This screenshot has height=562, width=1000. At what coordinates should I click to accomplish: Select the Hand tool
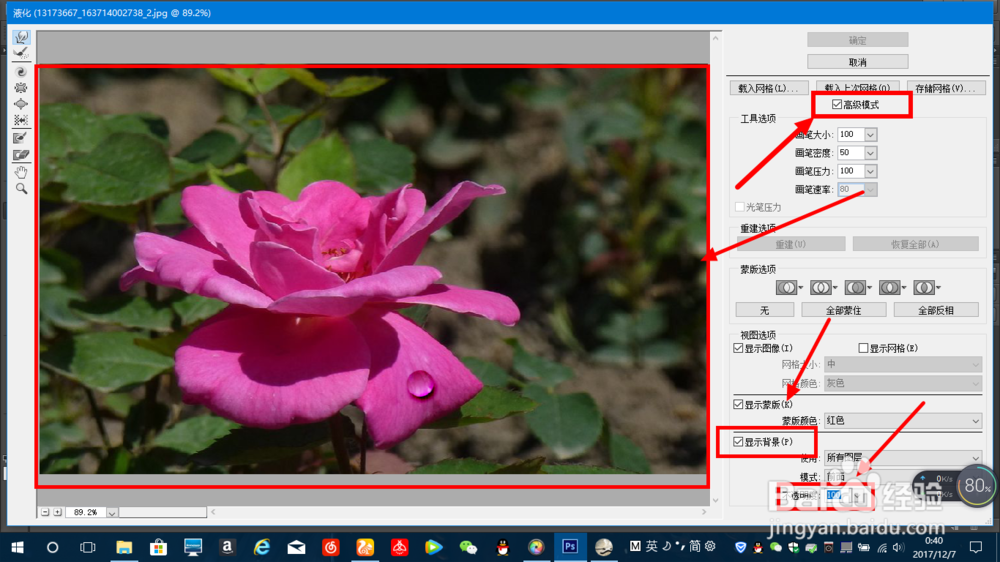click(x=21, y=172)
